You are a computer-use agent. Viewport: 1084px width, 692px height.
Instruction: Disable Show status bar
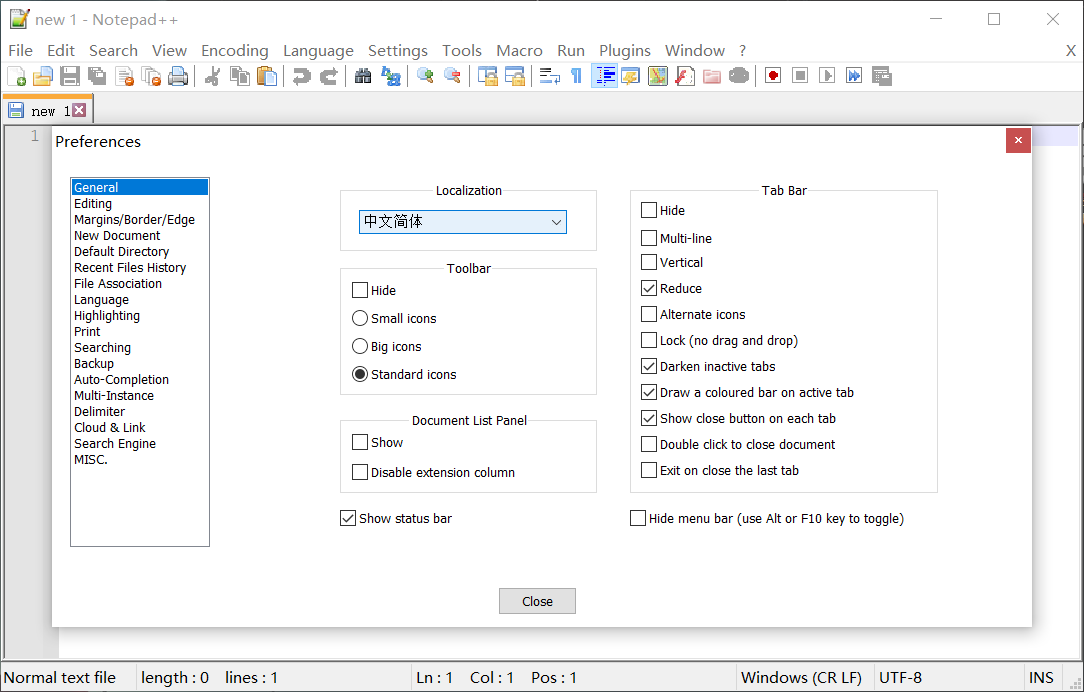[x=347, y=518]
